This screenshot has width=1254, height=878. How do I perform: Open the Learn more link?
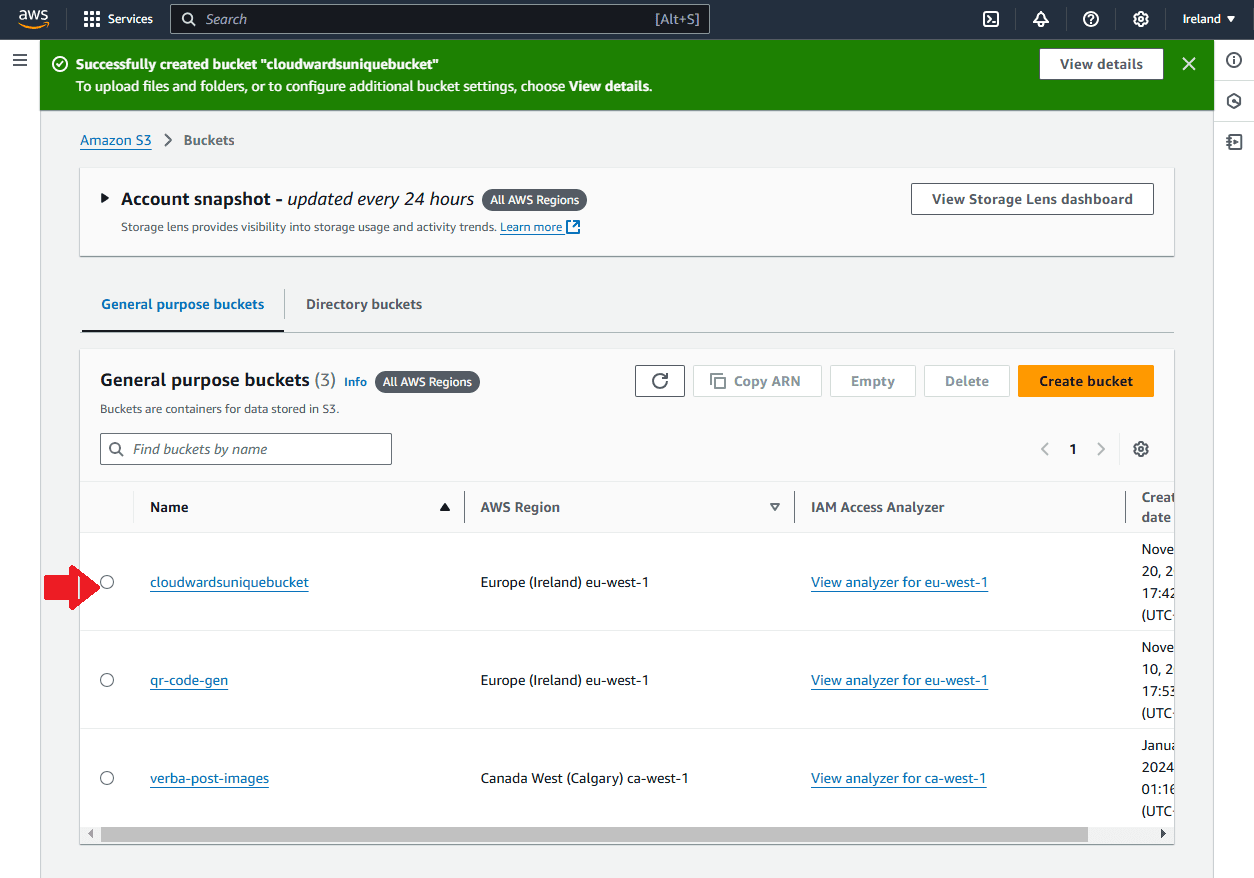pos(531,227)
